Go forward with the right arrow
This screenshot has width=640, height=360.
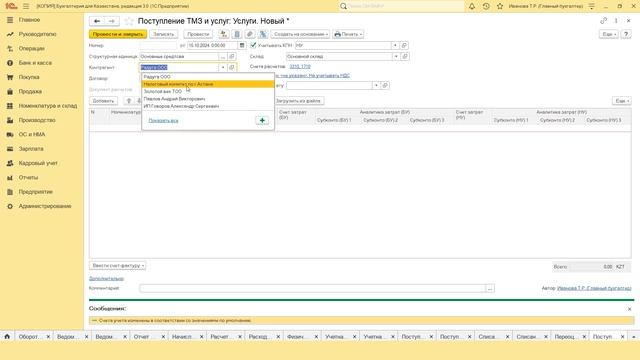[111, 21]
